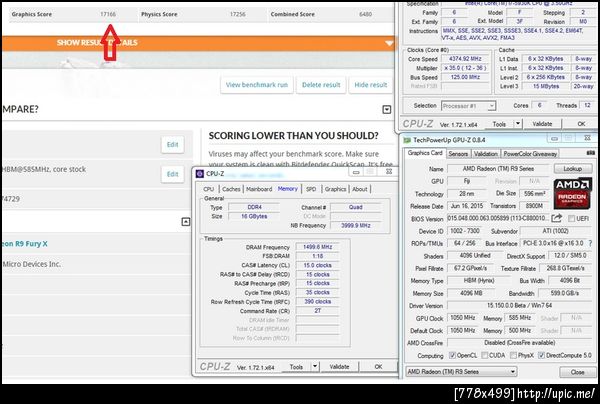The image size is (600, 404).
Task: Click the Graphics Score value 17166
Action: click(108, 14)
